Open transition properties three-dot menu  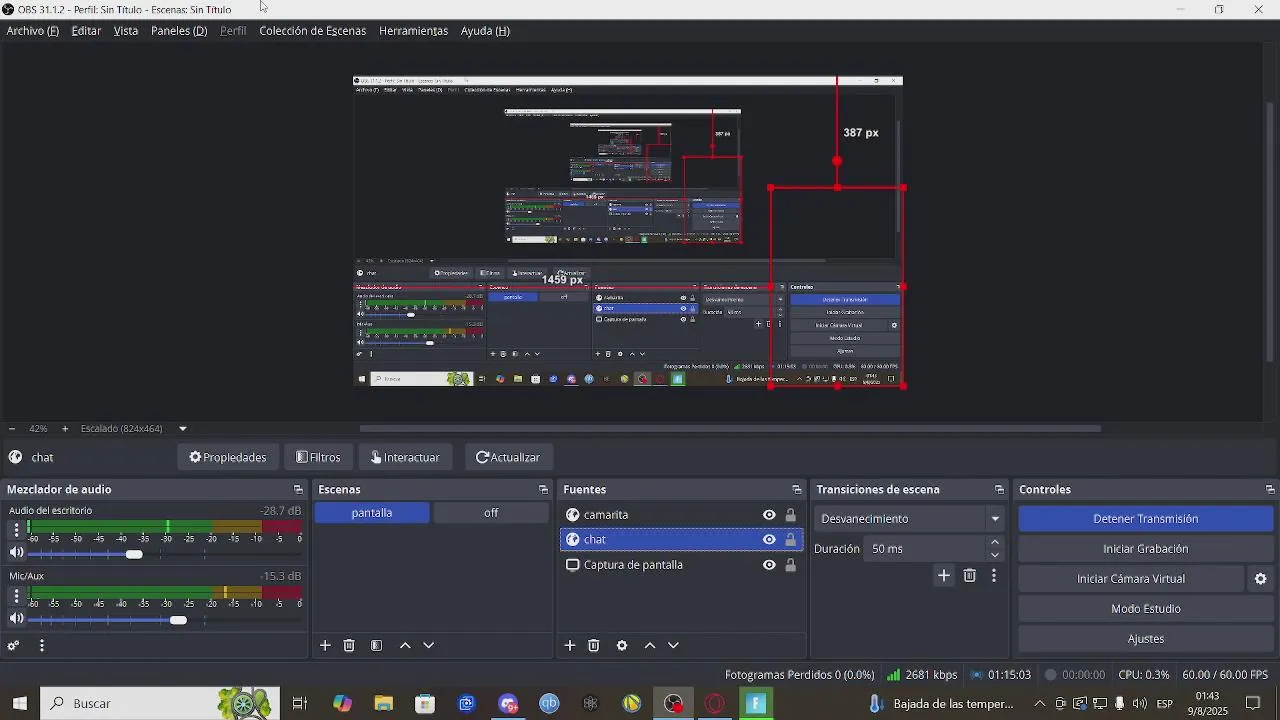pos(994,576)
